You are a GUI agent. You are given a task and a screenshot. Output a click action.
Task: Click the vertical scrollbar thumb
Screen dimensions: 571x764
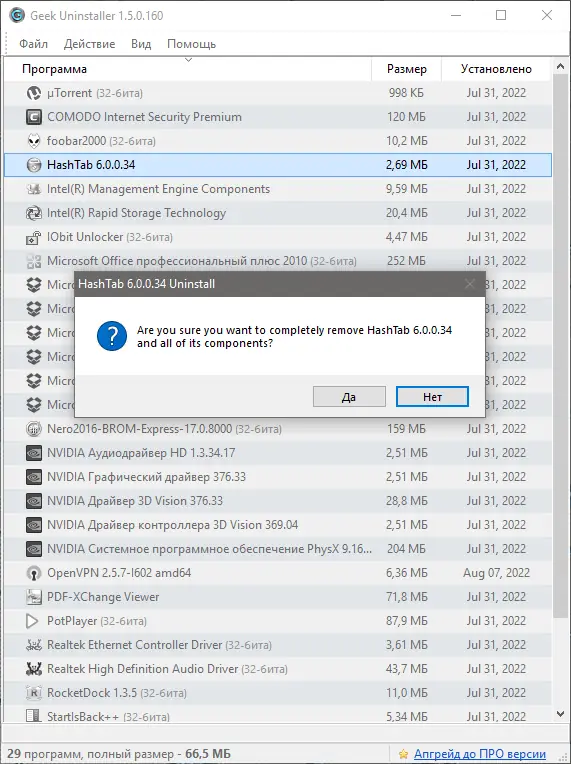(560, 347)
